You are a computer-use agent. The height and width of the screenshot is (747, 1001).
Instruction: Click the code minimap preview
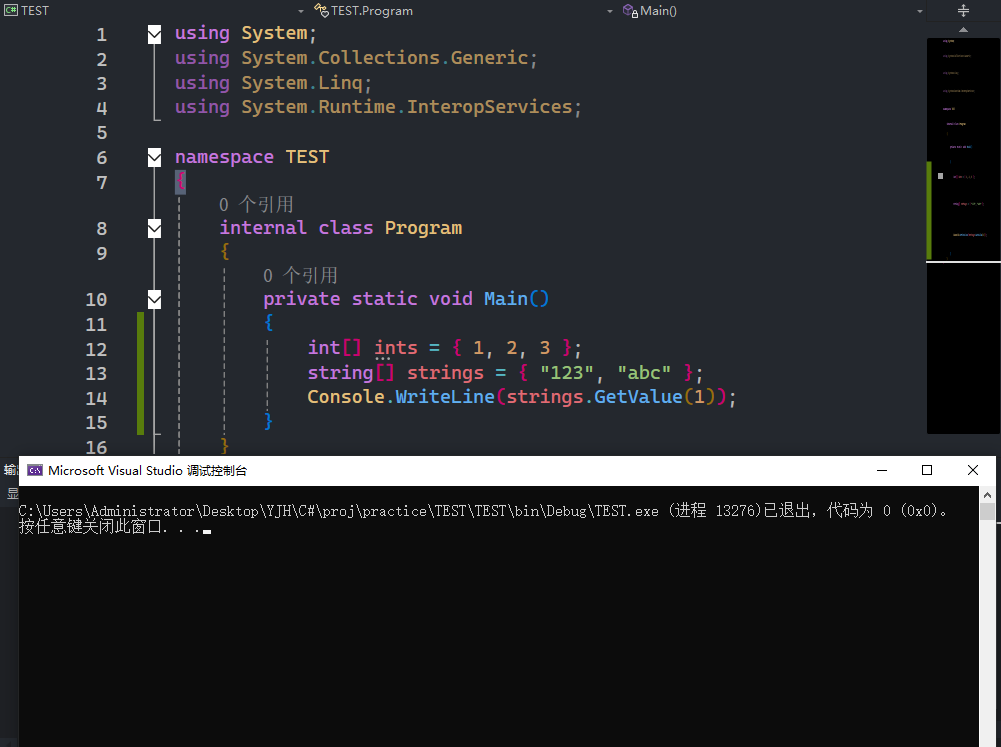[x=963, y=236]
